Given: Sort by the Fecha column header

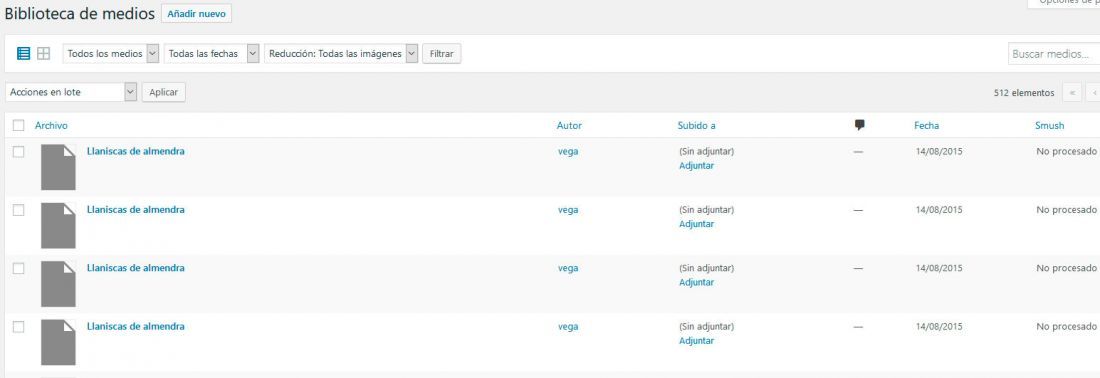Looking at the screenshot, I should pyautogui.click(x=926, y=126).
